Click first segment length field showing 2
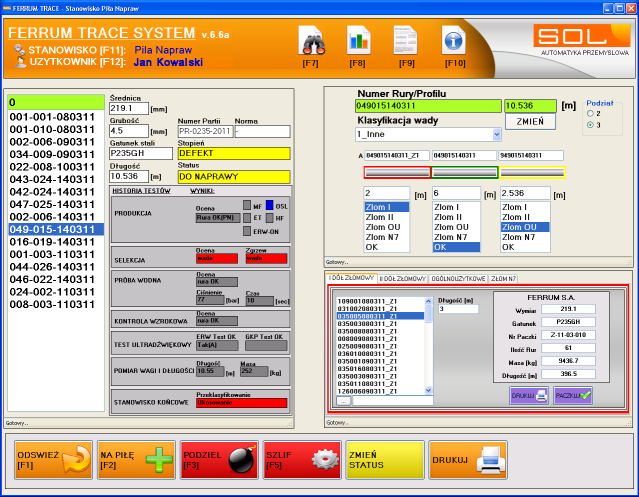This screenshot has height=497, width=639. (x=386, y=193)
